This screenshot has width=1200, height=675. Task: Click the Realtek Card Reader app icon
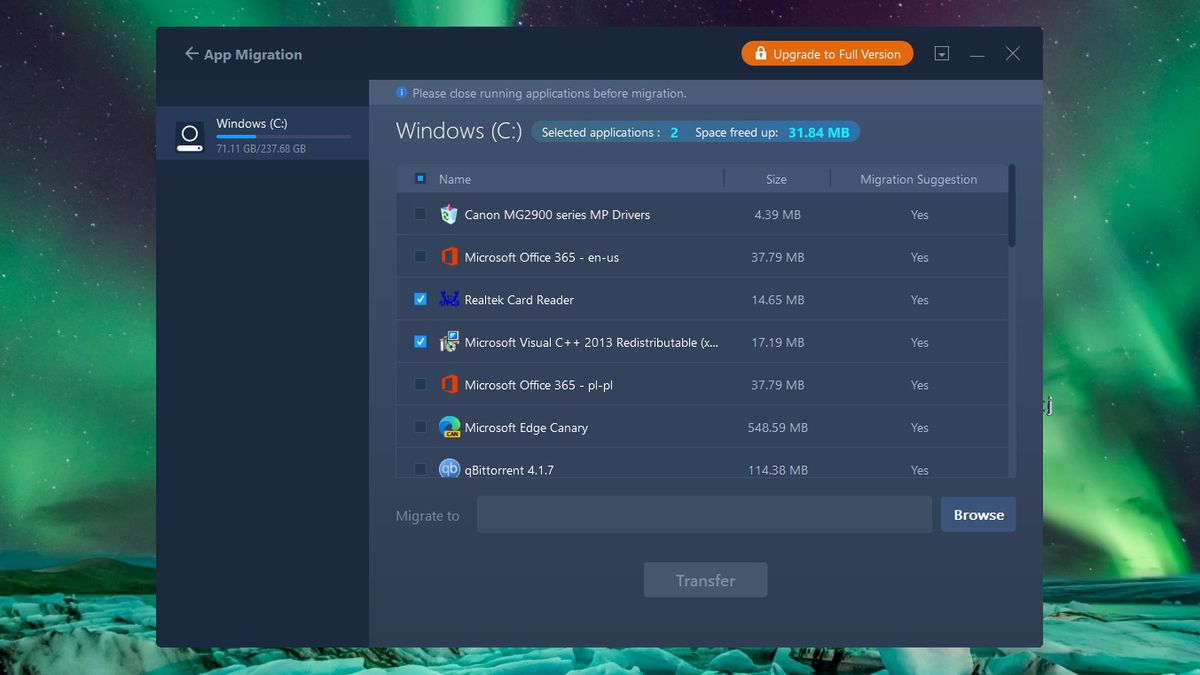point(450,299)
